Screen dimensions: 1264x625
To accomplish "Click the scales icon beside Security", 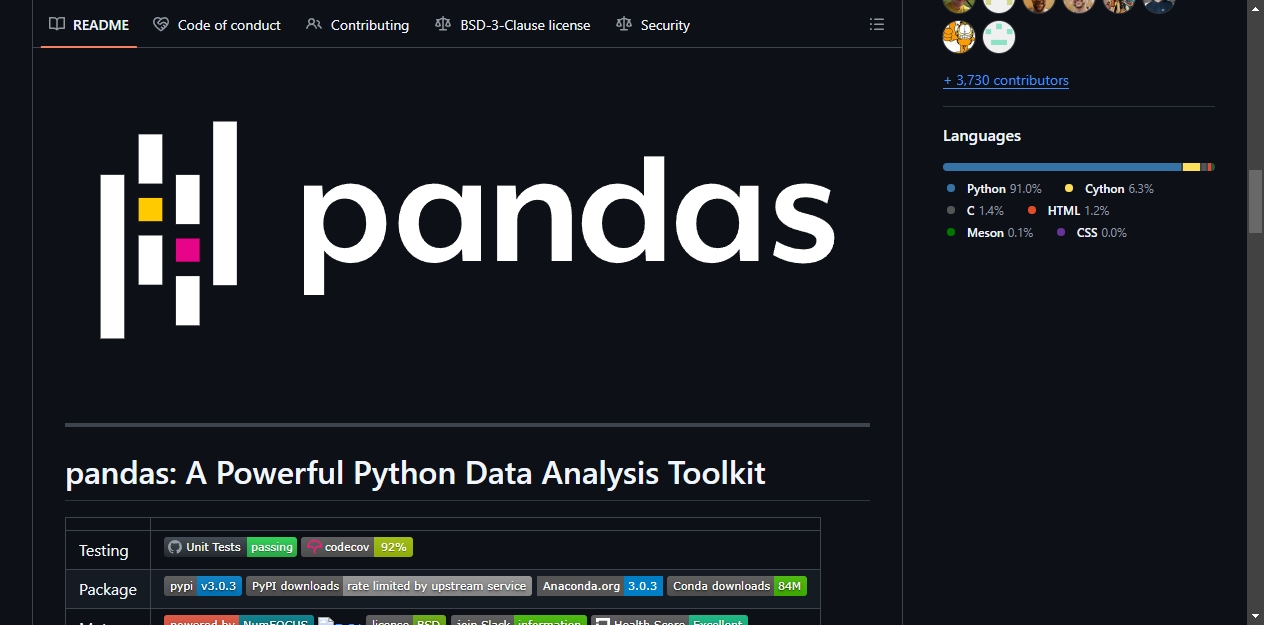I will [x=624, y=24].
